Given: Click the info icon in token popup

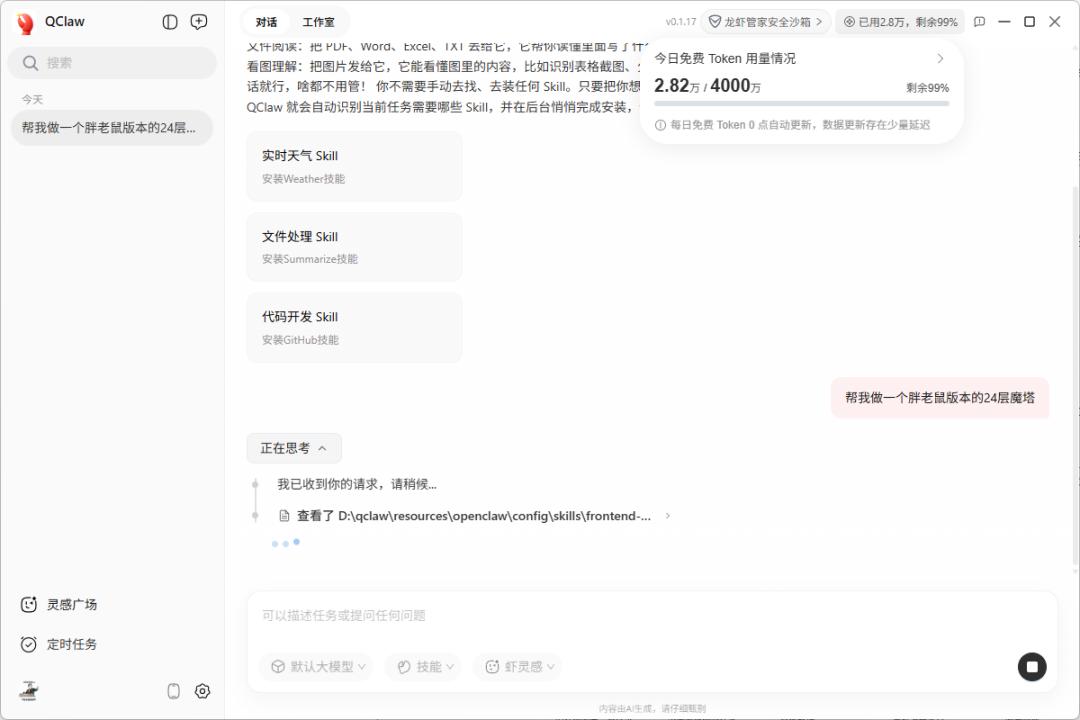Looking at the screenshot, I should 660,125.
